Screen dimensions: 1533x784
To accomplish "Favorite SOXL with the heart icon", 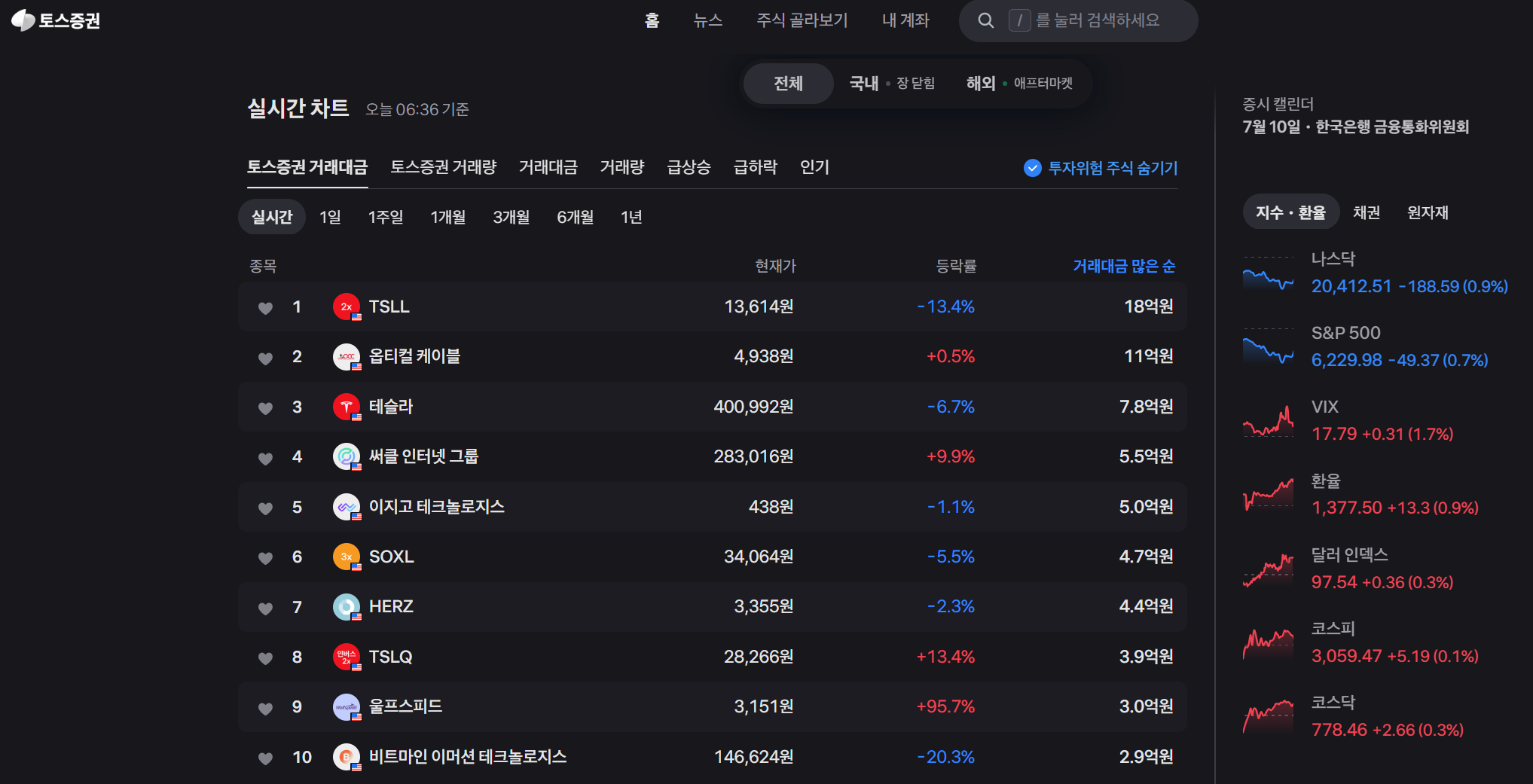I will coord(265,557).
